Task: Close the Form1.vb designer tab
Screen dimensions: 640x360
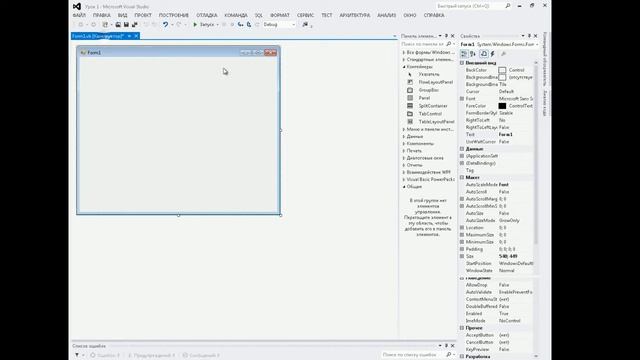Action: tap(136, 36)
